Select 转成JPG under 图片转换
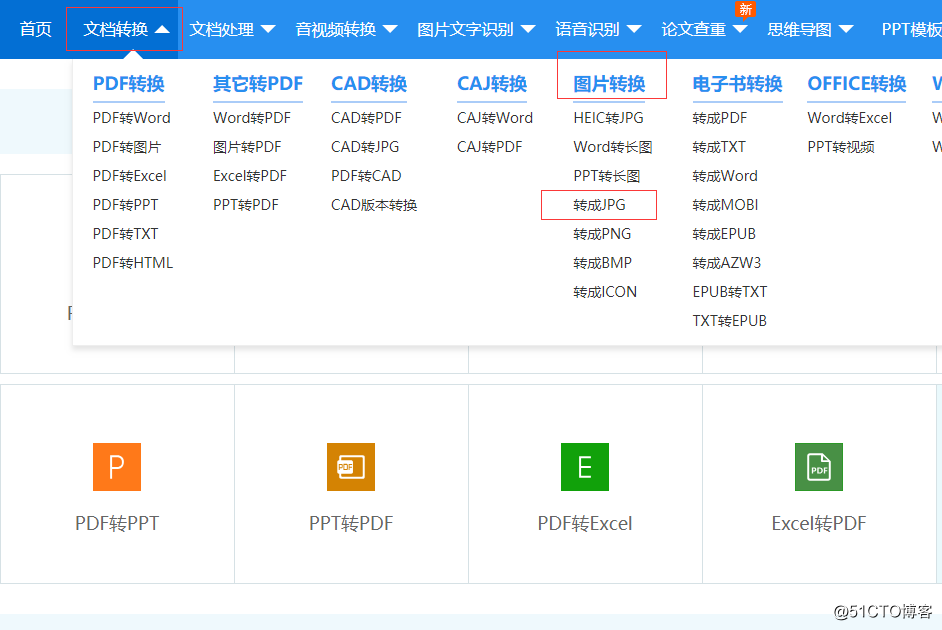 pos(600,205)
